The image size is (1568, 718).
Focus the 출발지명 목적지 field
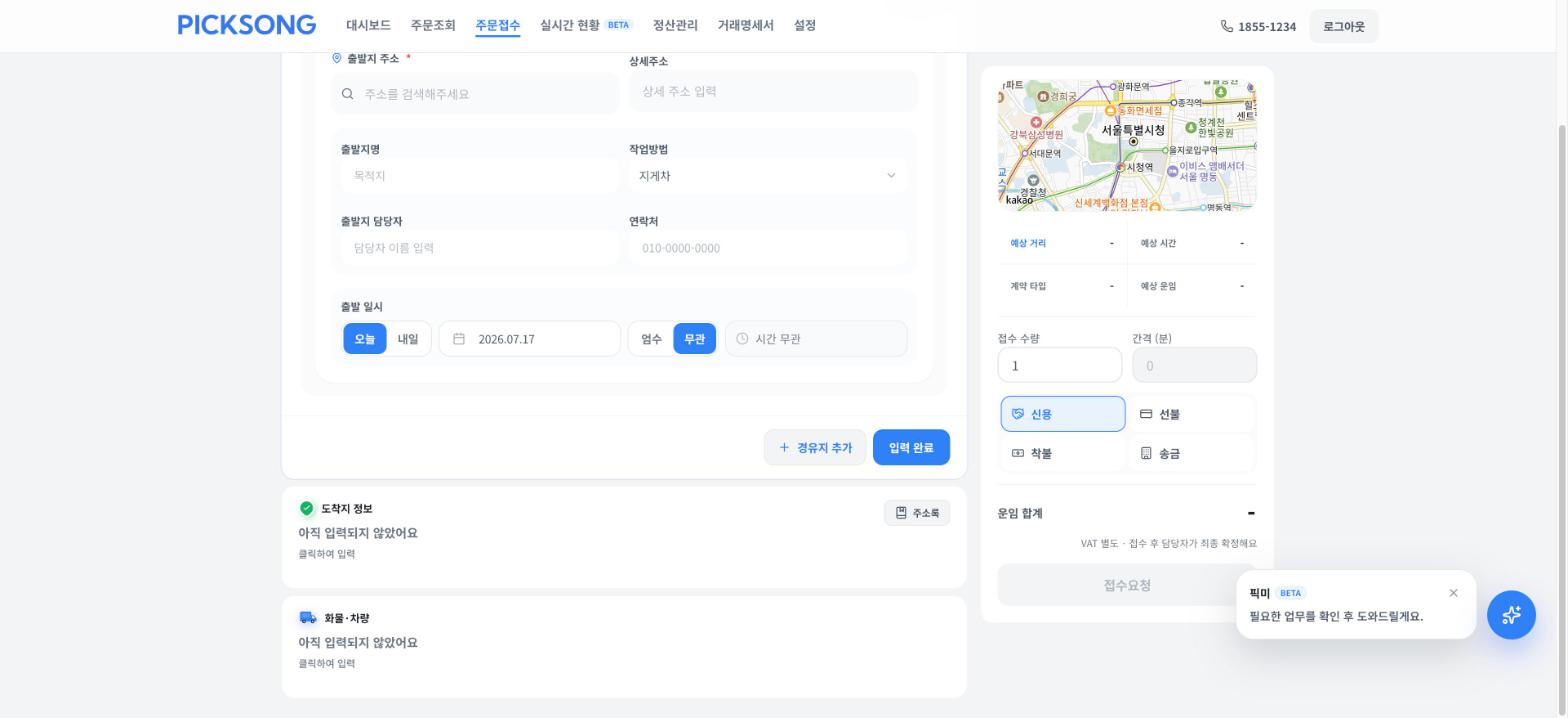(x=479, y=176)
